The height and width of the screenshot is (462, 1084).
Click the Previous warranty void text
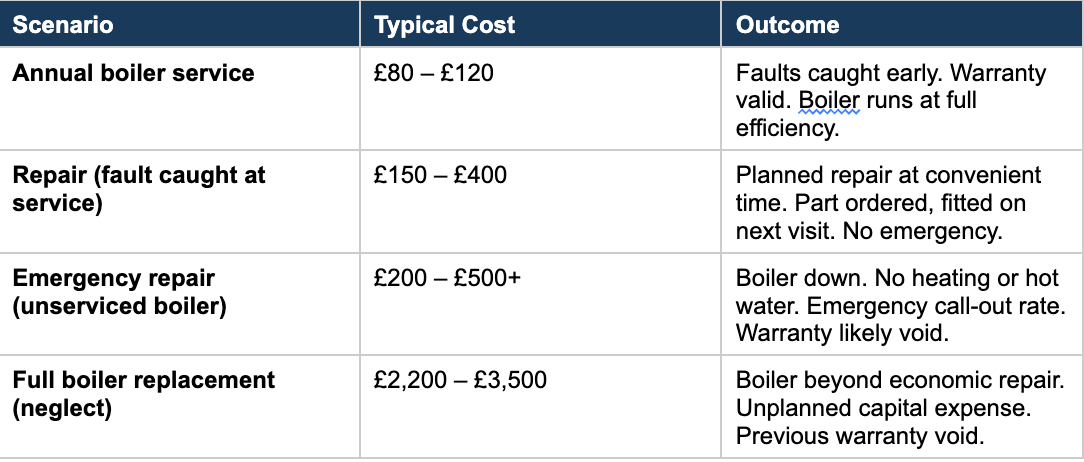click(860, 436)
